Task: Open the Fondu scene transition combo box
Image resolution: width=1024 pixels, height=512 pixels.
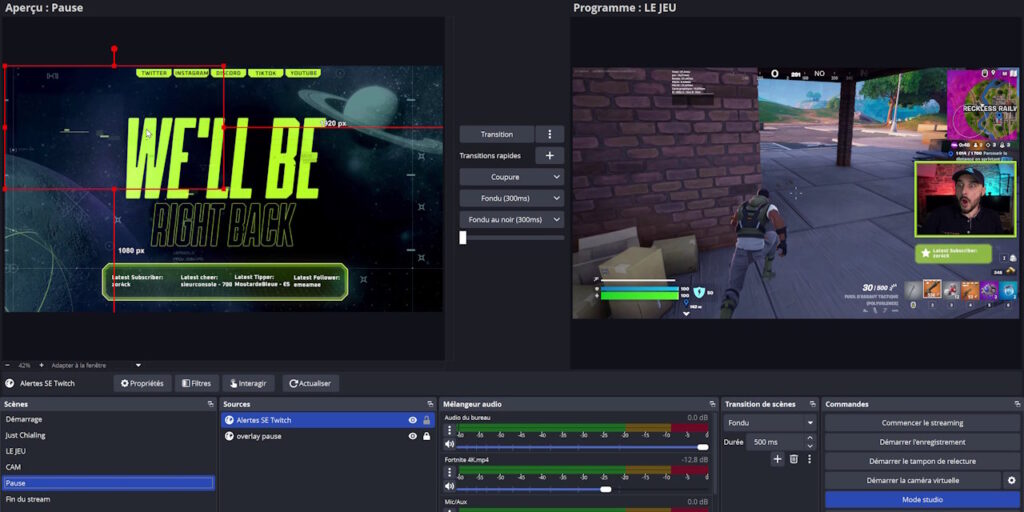Action: (770, 423)
